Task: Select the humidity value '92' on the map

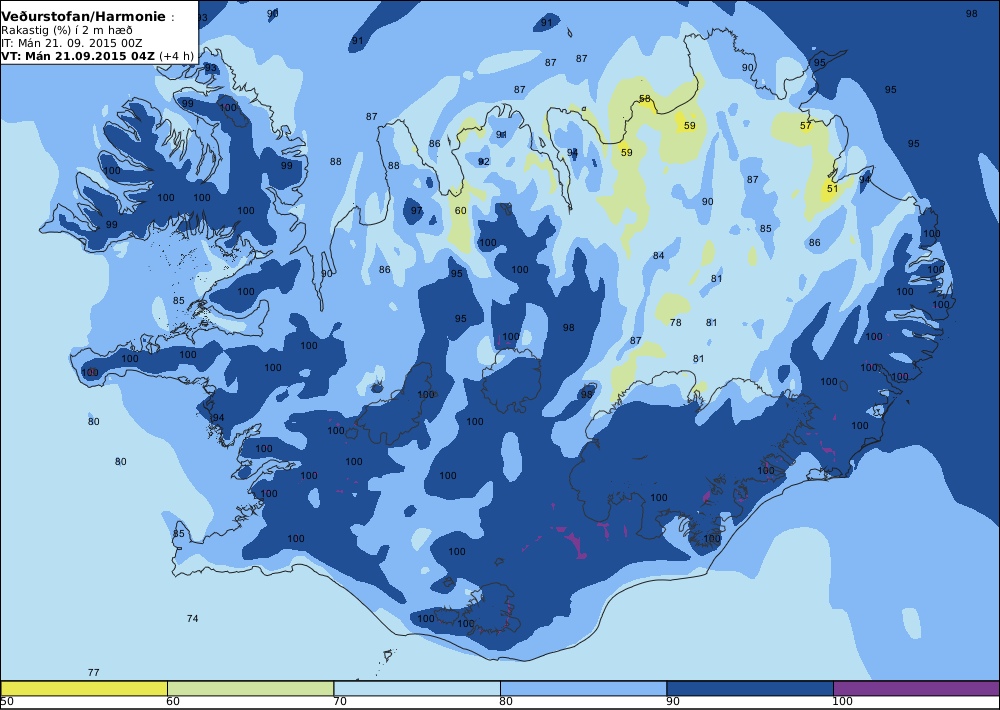Action: [484, 162]
